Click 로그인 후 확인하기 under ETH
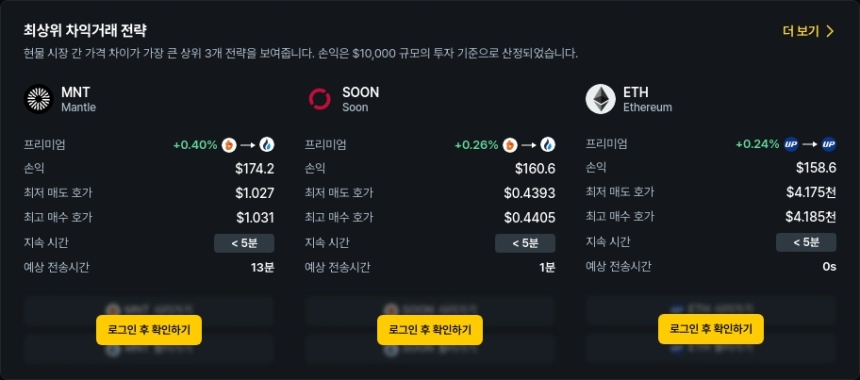The height and width of the screenshot is (380, 860). 711,329
